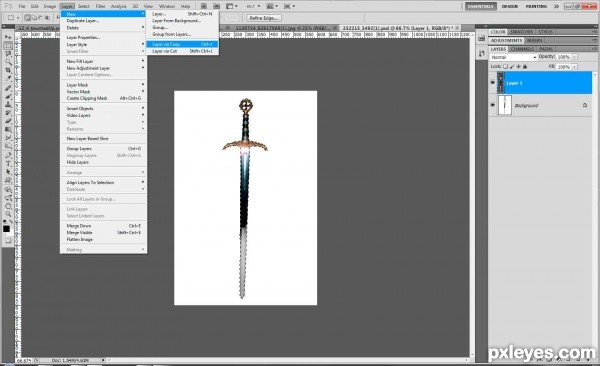Select the Clone Stamp tool
Viewport: 600px width, 366px height.
[8, 105]
